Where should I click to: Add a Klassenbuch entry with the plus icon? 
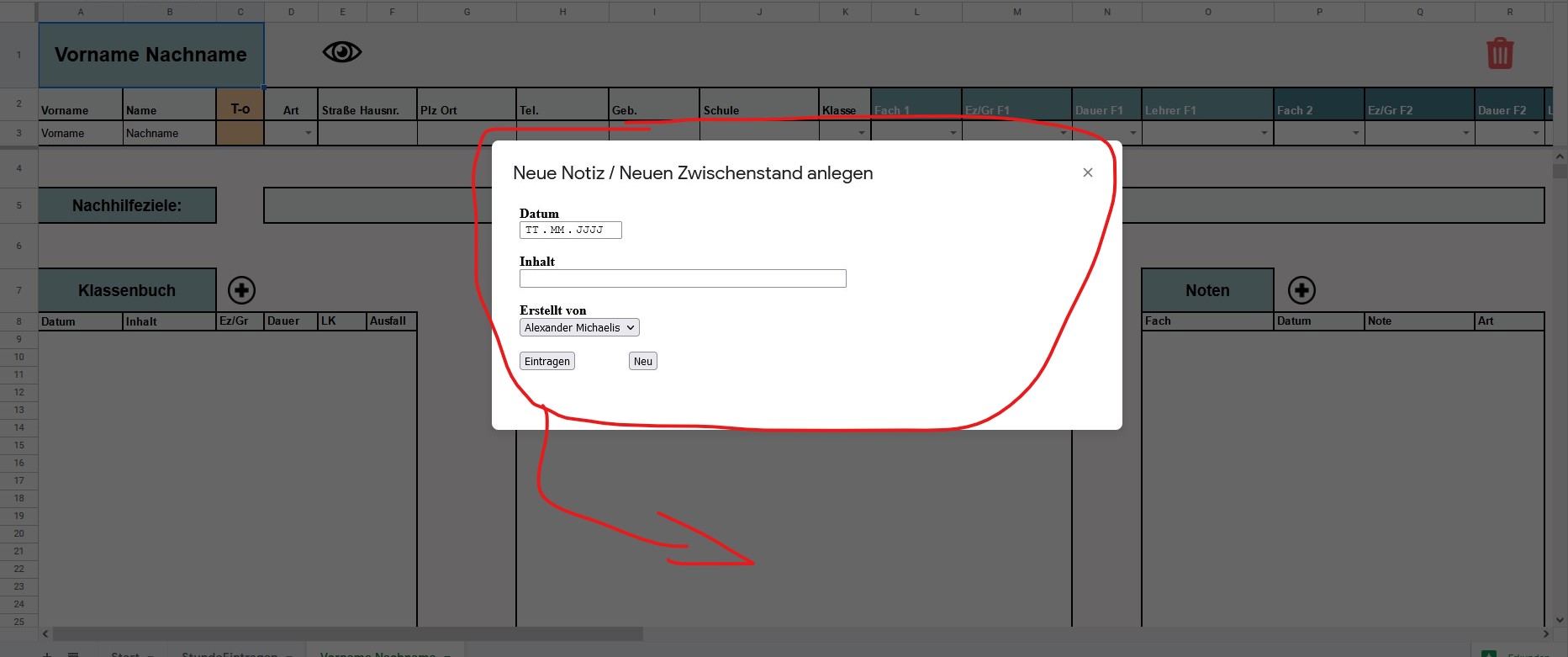click(241, 290)
